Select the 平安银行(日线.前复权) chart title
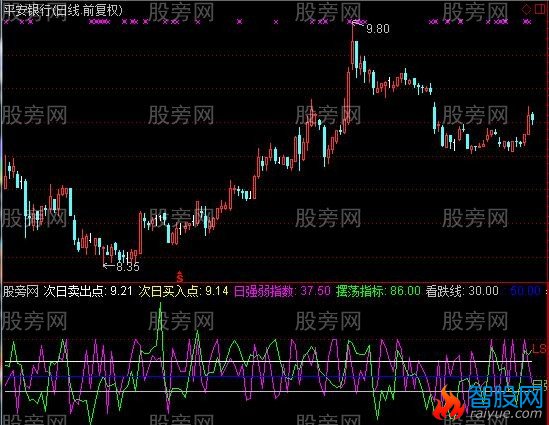The image size is (549, 425). pos(63,11)
